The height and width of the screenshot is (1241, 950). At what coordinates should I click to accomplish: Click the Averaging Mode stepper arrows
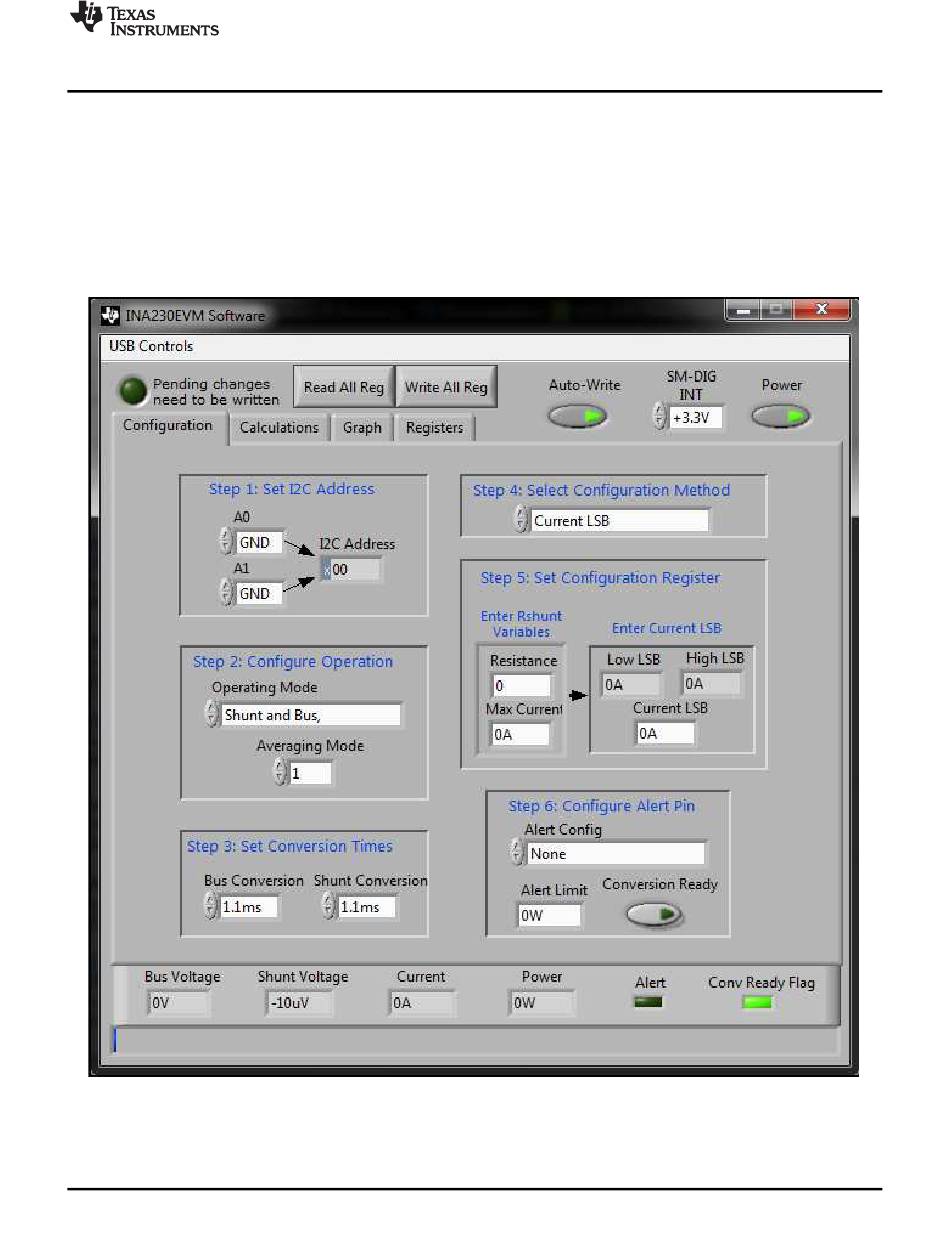(x=280, y=773)
